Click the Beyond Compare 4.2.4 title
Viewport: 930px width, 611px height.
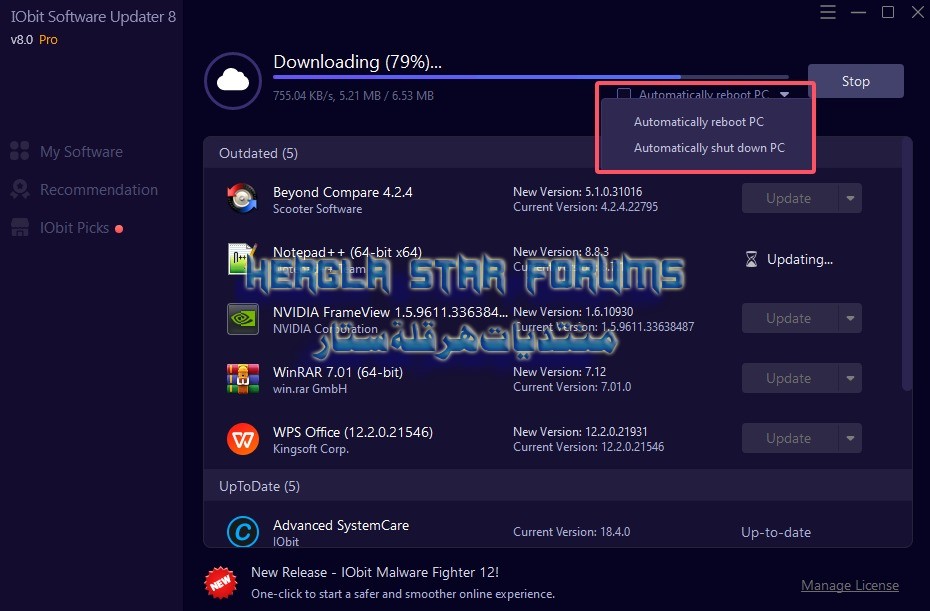[342, 192]
